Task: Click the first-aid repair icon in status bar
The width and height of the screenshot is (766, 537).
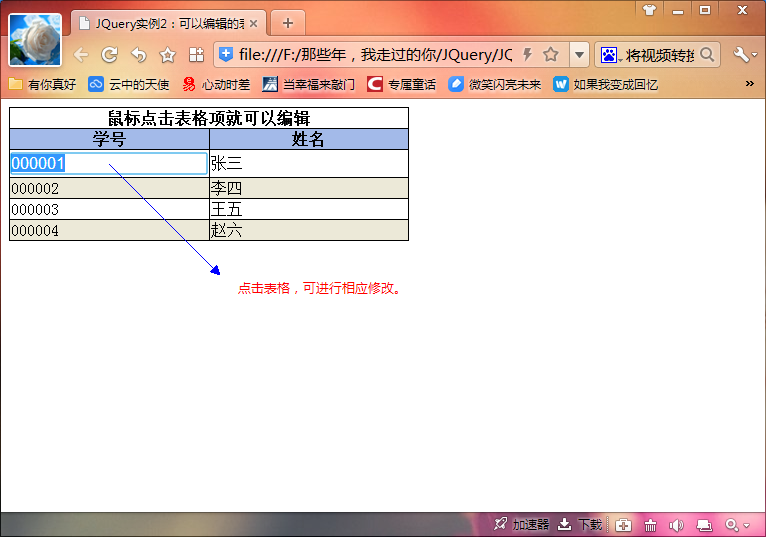Action: 623,525
